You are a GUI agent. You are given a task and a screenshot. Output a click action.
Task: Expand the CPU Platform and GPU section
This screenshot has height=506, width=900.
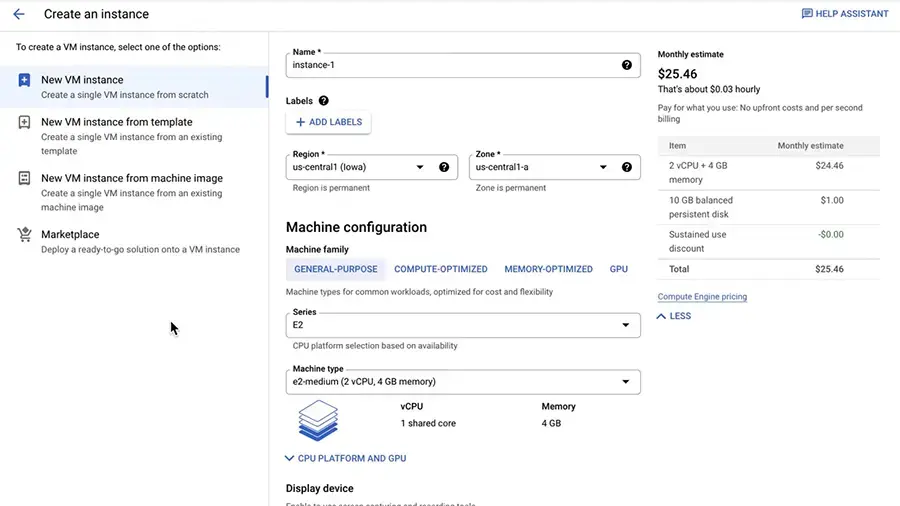tap(346, 458)
